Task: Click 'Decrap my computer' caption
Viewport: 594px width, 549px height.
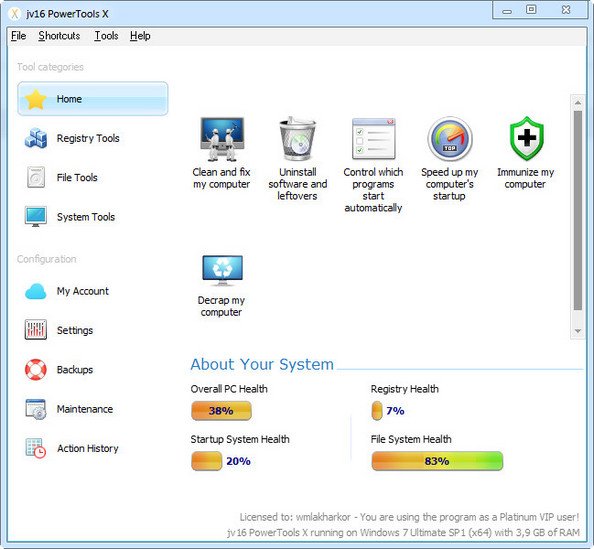Action: pos(221,306)
